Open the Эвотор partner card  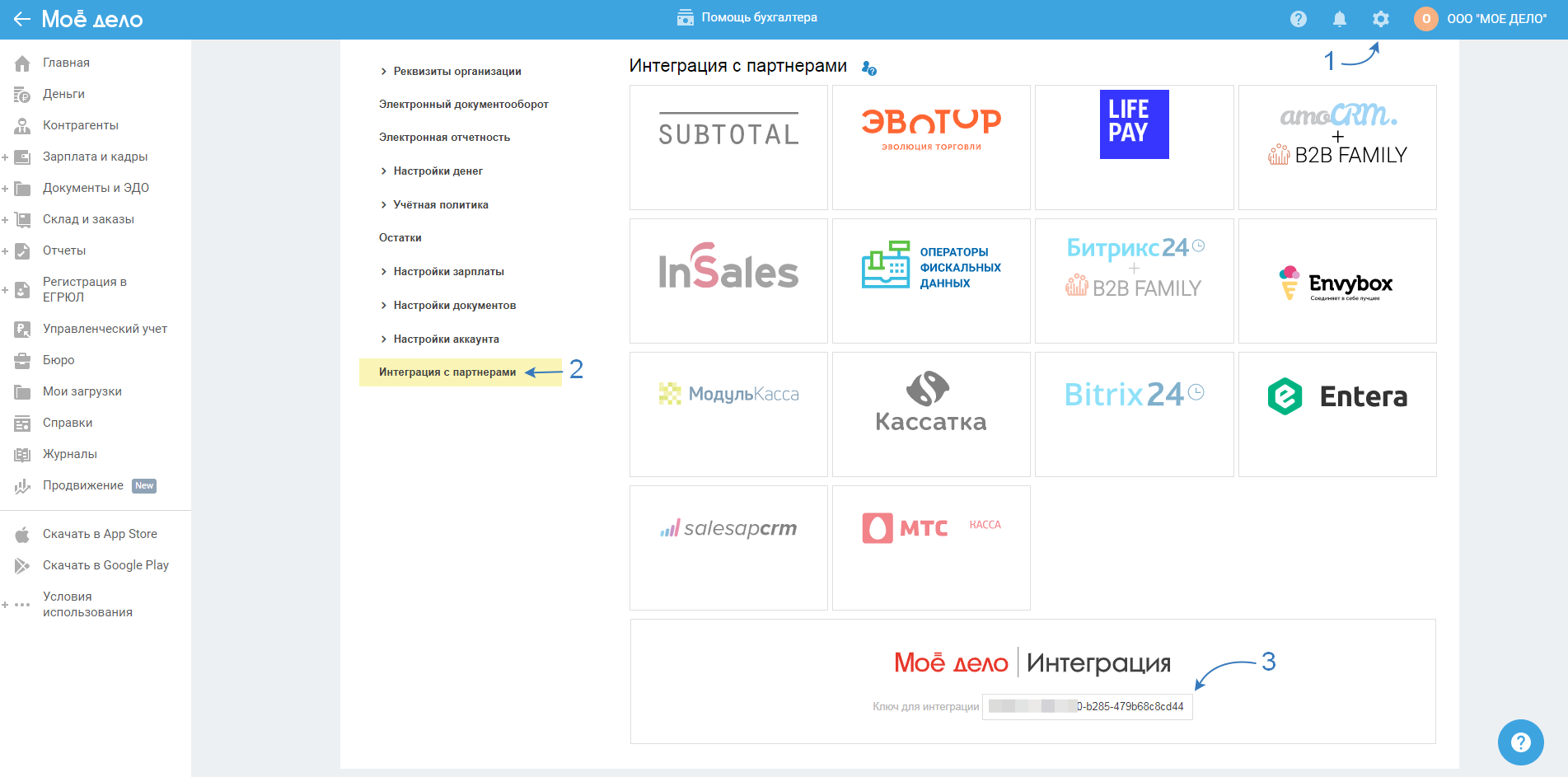tap(931, 147)
